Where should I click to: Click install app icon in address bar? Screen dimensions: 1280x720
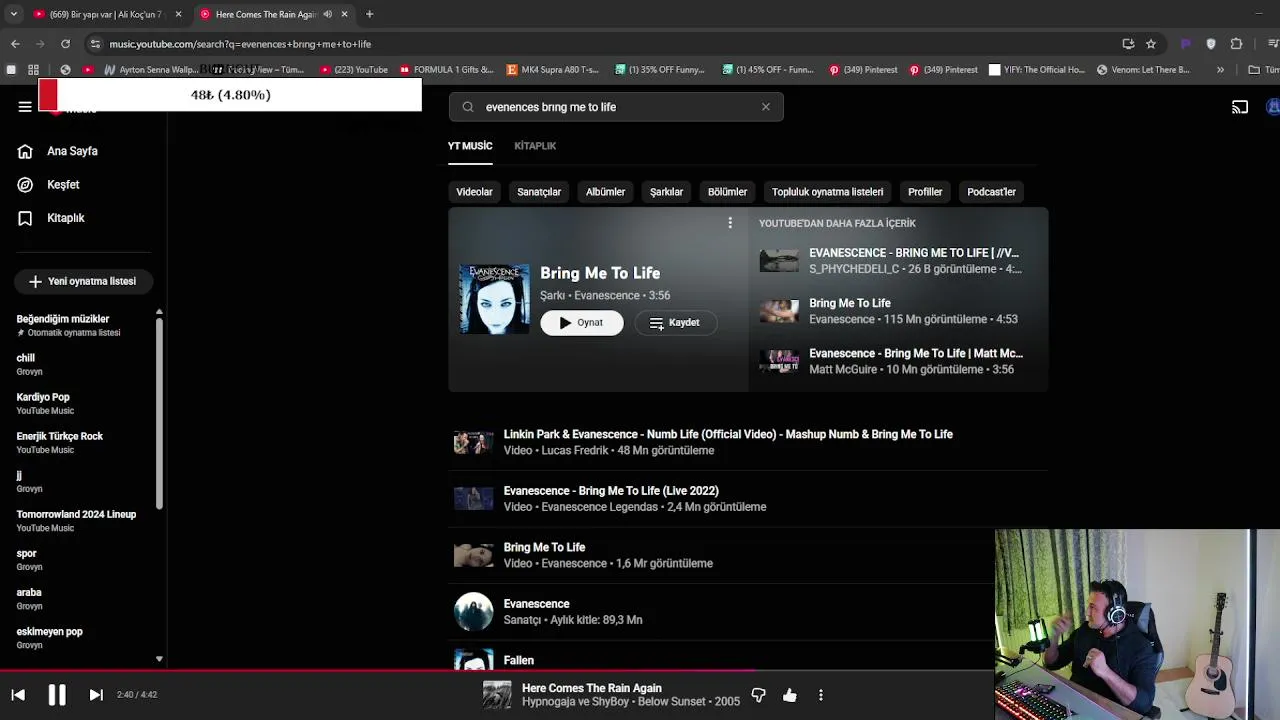point(1128,44)
